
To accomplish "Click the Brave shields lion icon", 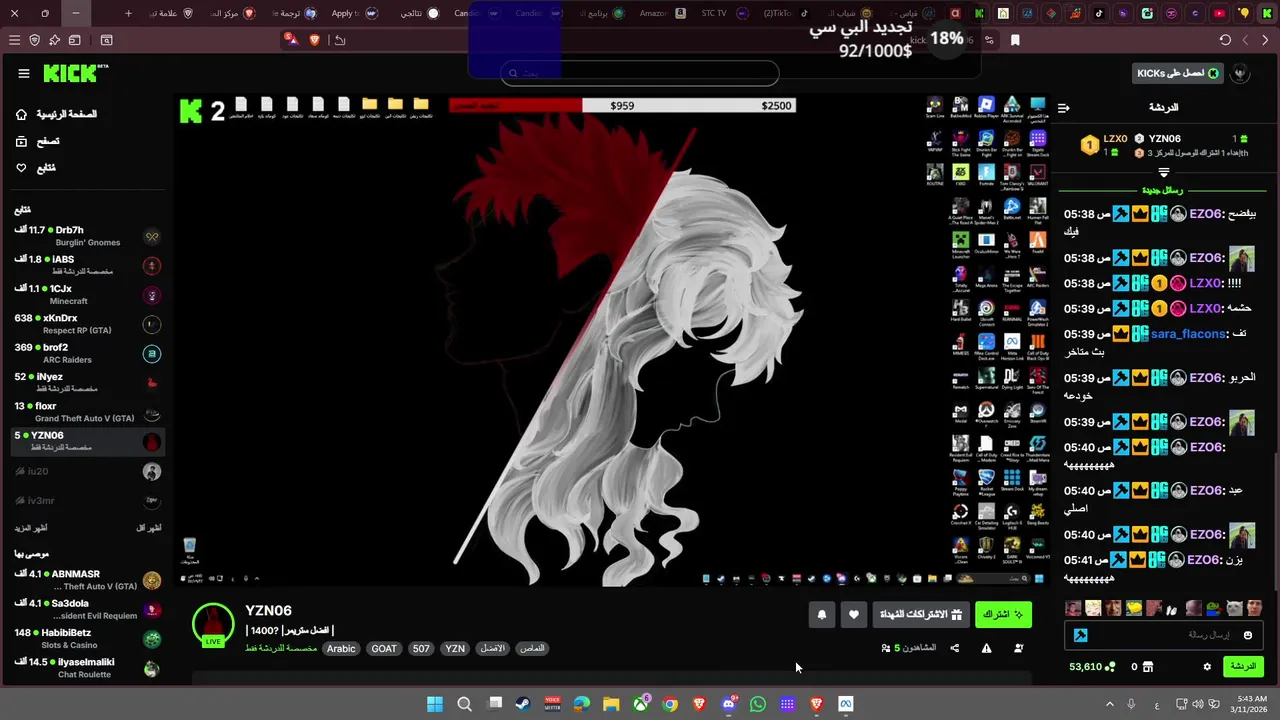I will point(314,40).
